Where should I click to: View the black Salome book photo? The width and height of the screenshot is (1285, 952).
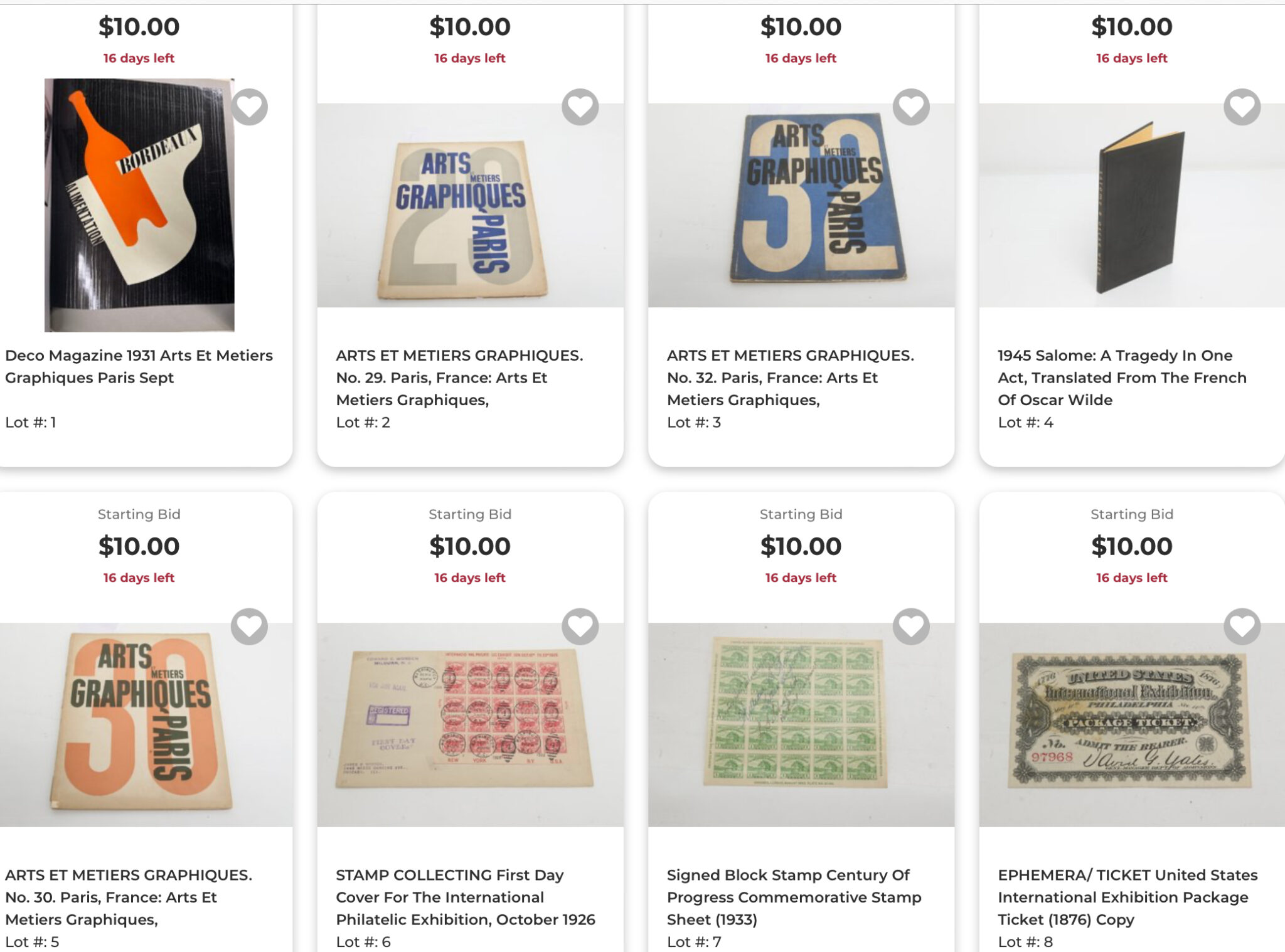(1132, 205)
